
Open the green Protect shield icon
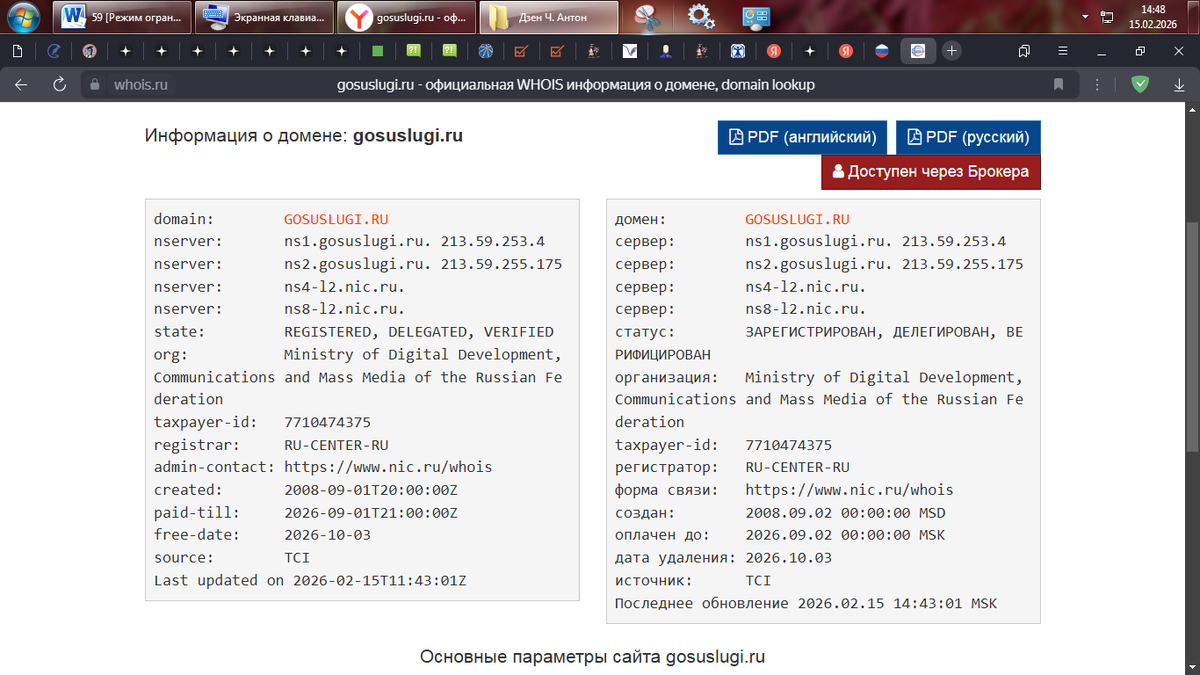(1140, 85)
